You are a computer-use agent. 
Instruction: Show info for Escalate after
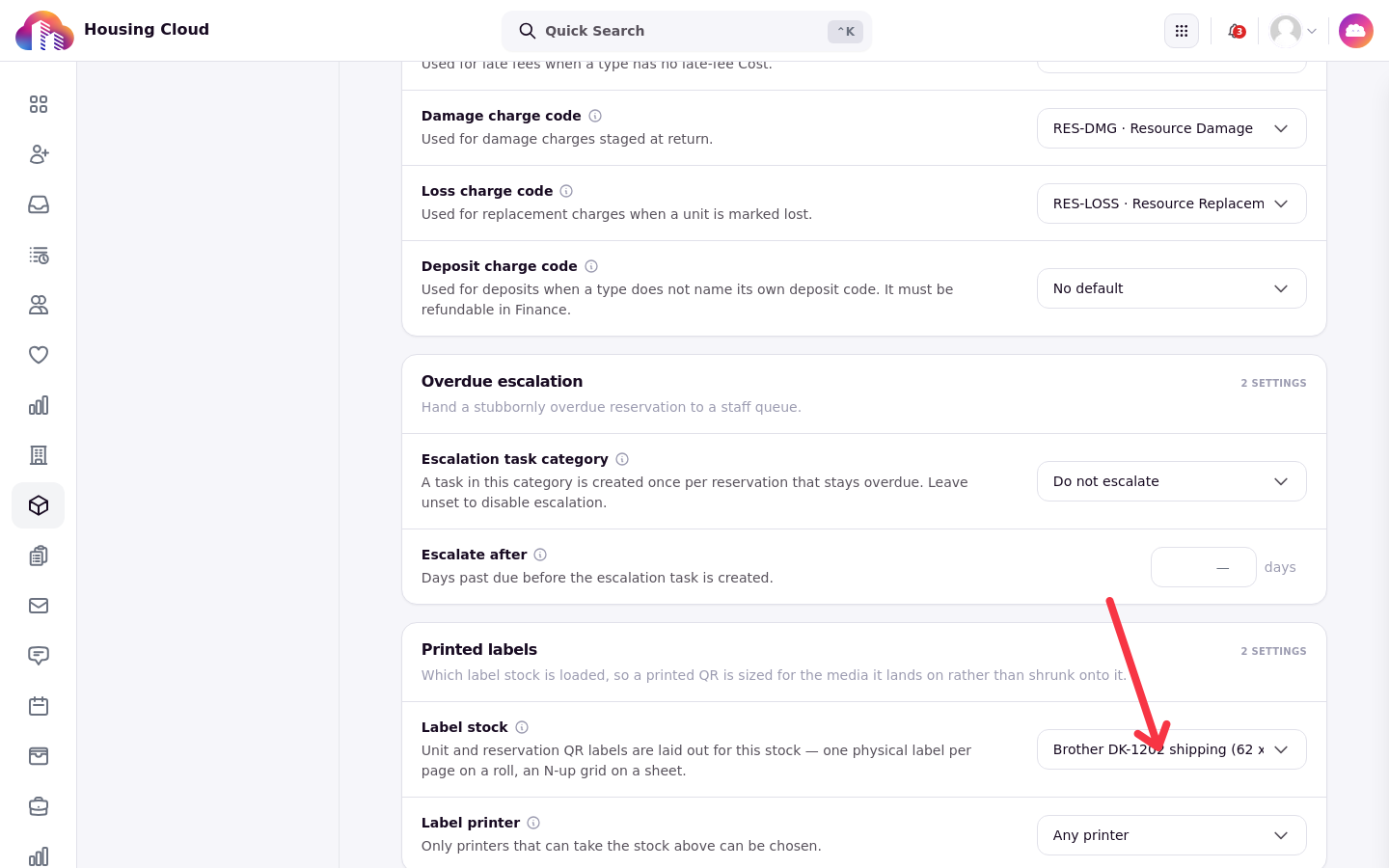click(540, 555)
